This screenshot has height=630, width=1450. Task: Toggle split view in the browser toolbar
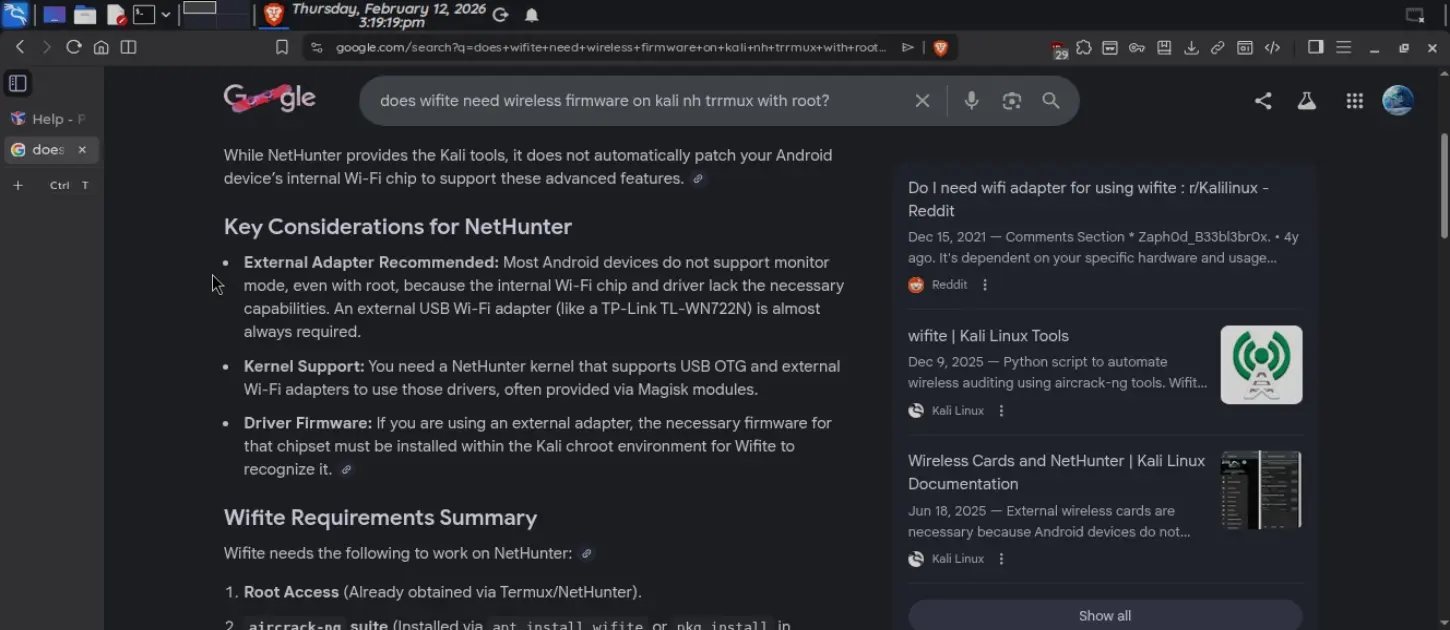[x=128, y=47]
